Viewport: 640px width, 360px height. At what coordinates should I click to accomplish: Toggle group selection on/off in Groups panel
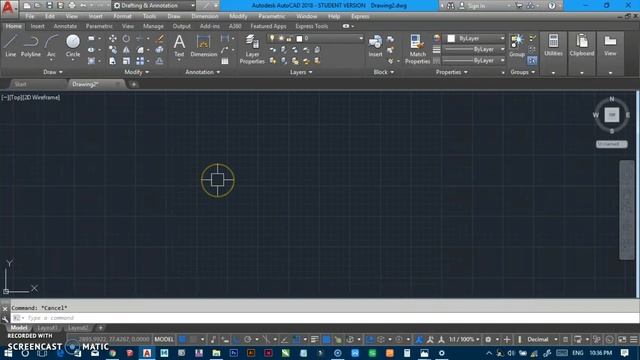tap(532, 60)
